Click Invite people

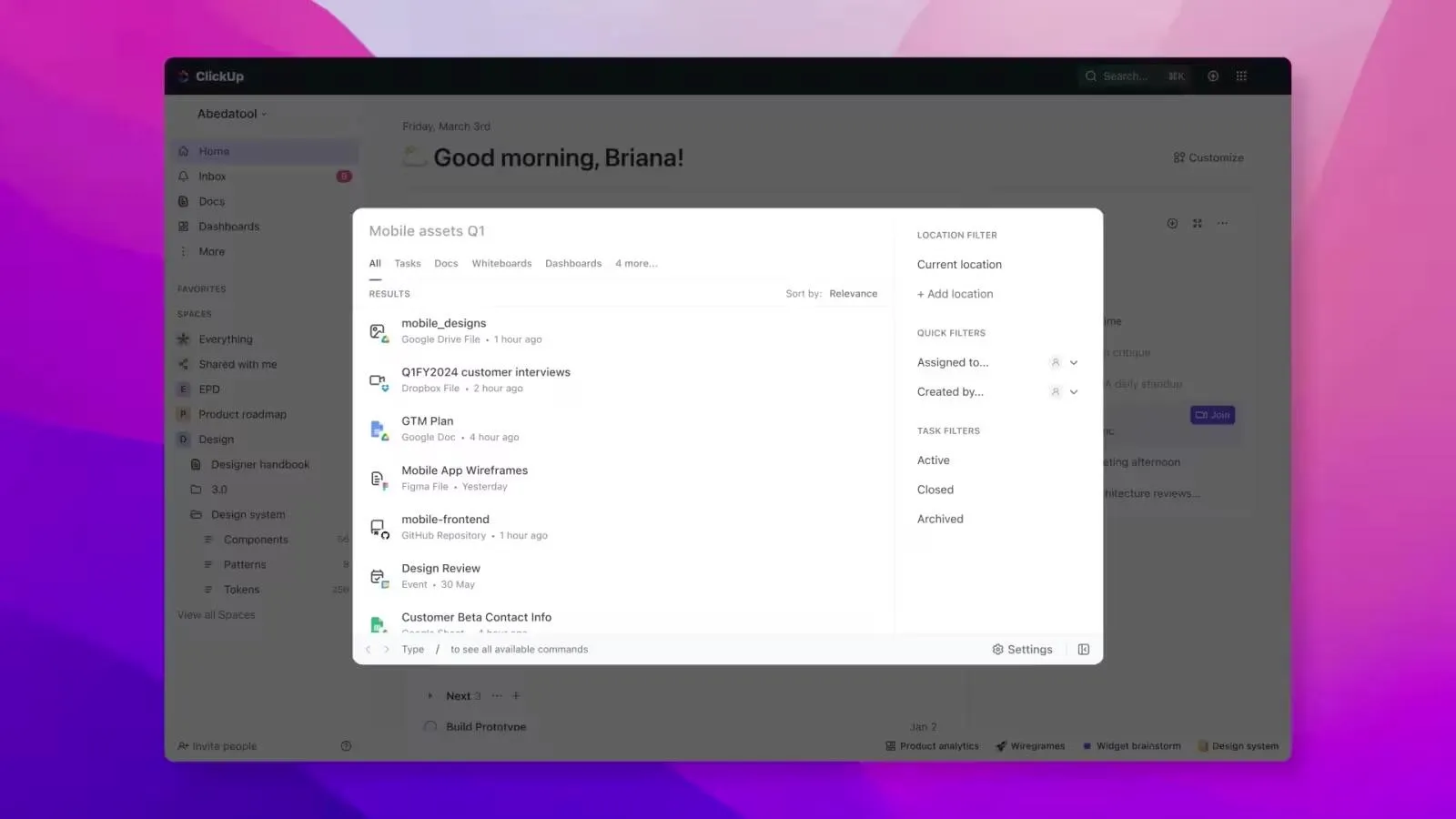217,746
